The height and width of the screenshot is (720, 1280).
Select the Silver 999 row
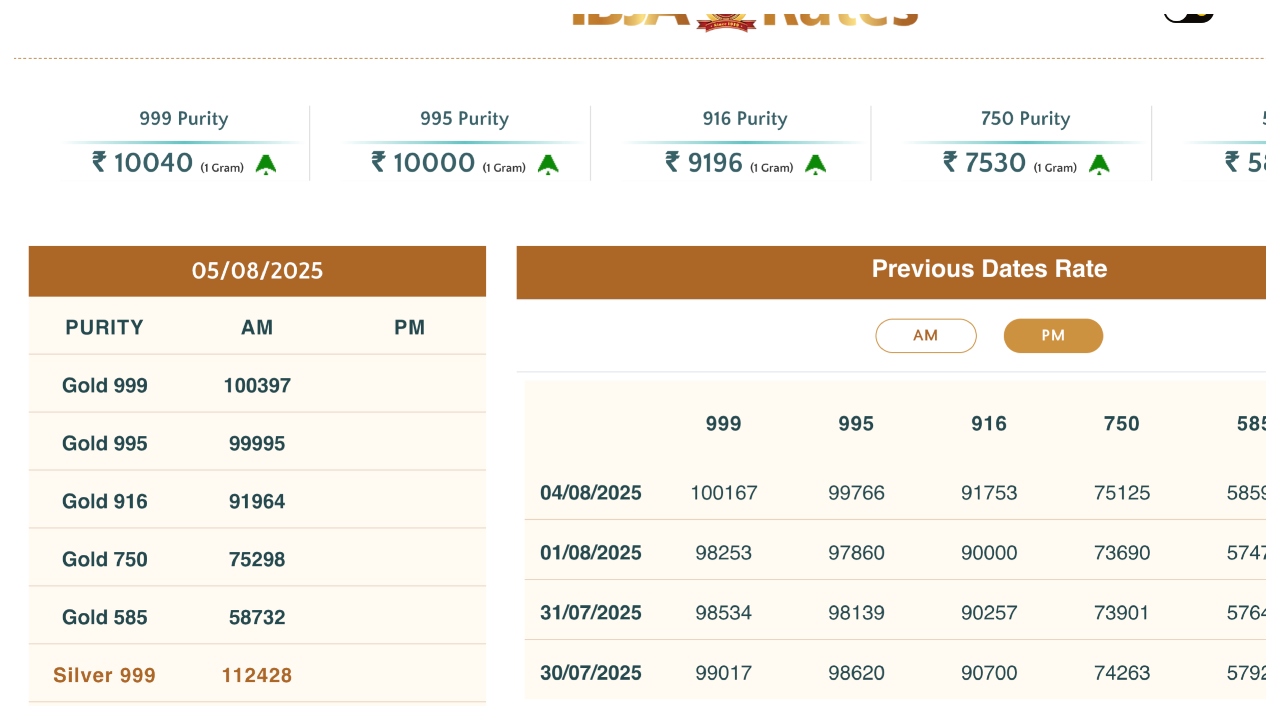[105, 676]
